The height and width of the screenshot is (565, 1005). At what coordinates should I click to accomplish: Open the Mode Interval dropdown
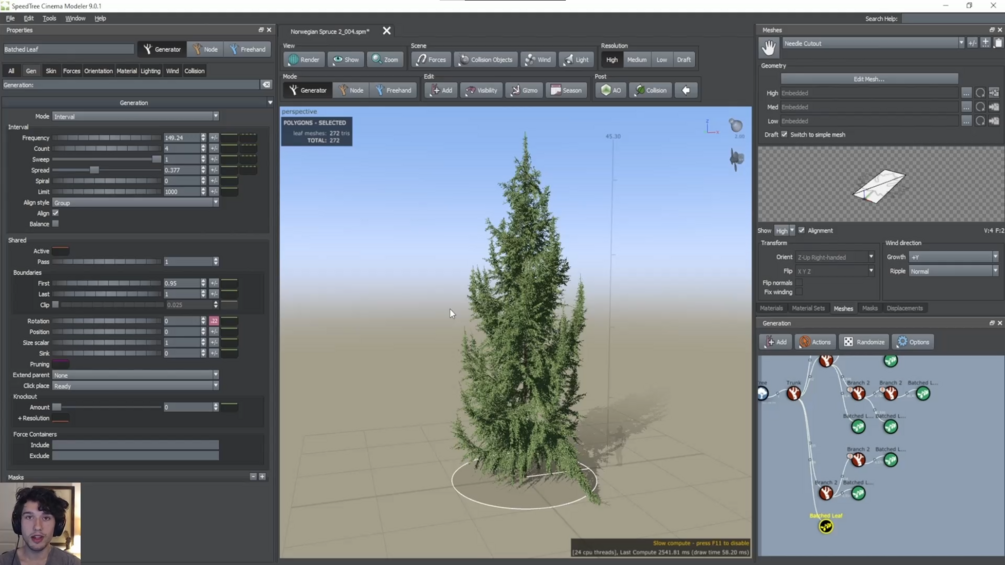tap(135, 117)
